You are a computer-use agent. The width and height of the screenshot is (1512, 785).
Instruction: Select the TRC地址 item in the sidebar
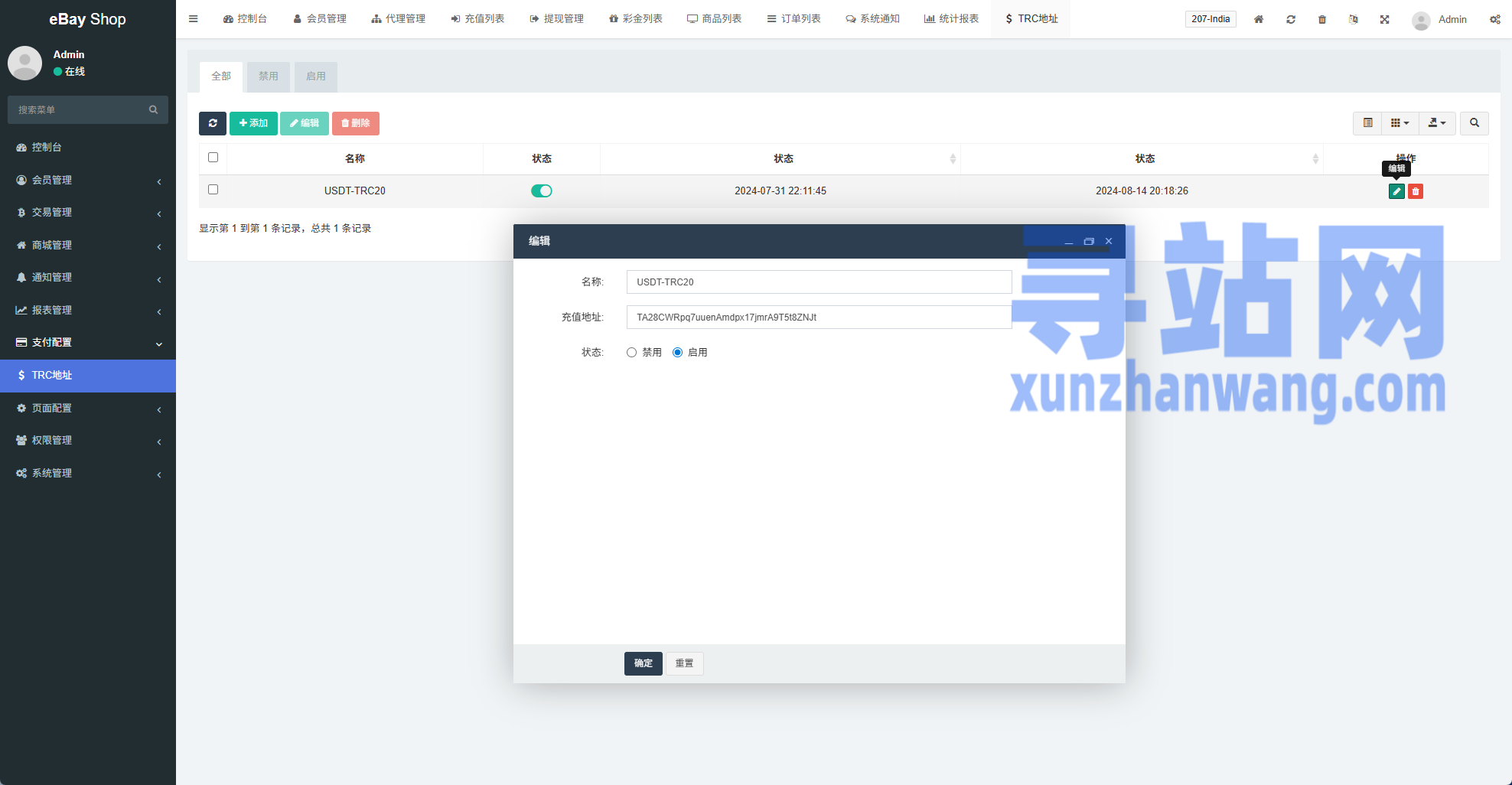(88, 376)
